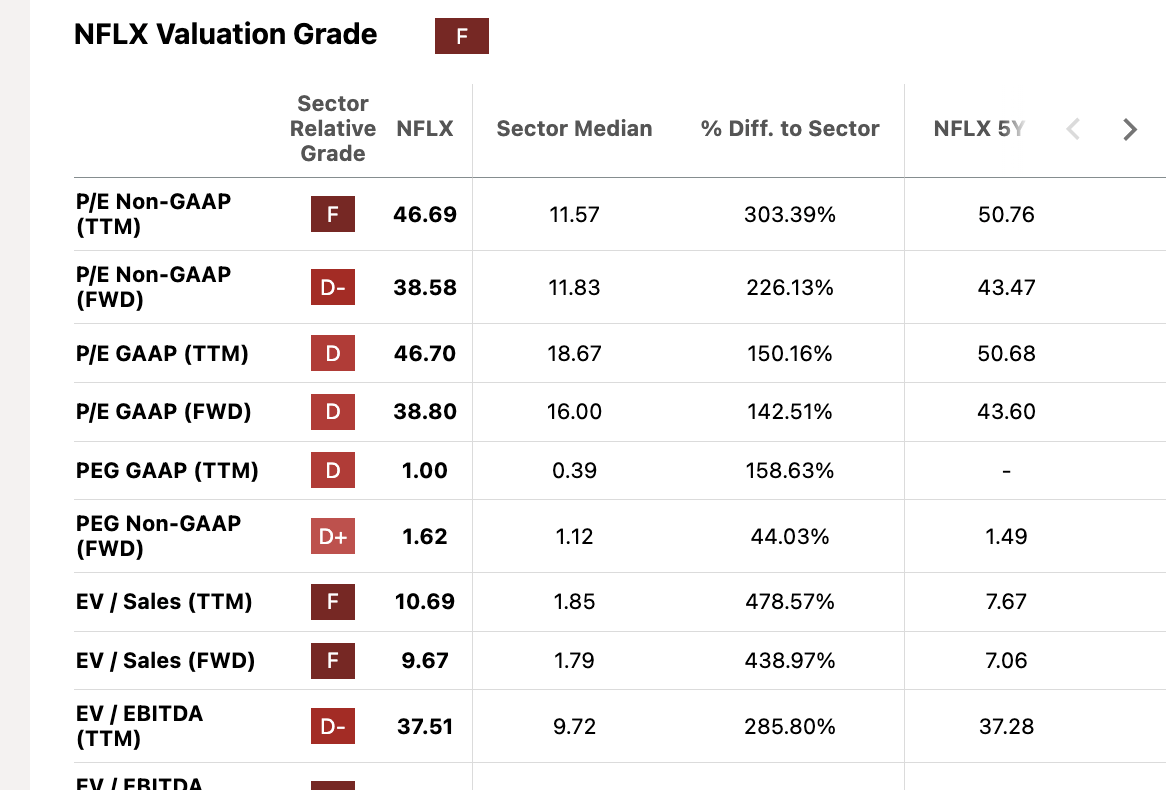
Task: Click the Sector Median column header
Action: 574,129
